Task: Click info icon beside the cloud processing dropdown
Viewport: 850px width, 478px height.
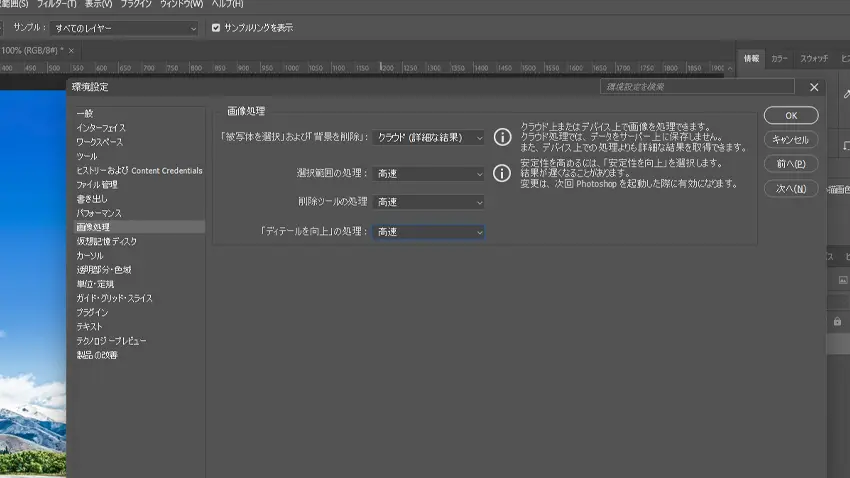Action: pyautogui.click(x=503, y=137)
